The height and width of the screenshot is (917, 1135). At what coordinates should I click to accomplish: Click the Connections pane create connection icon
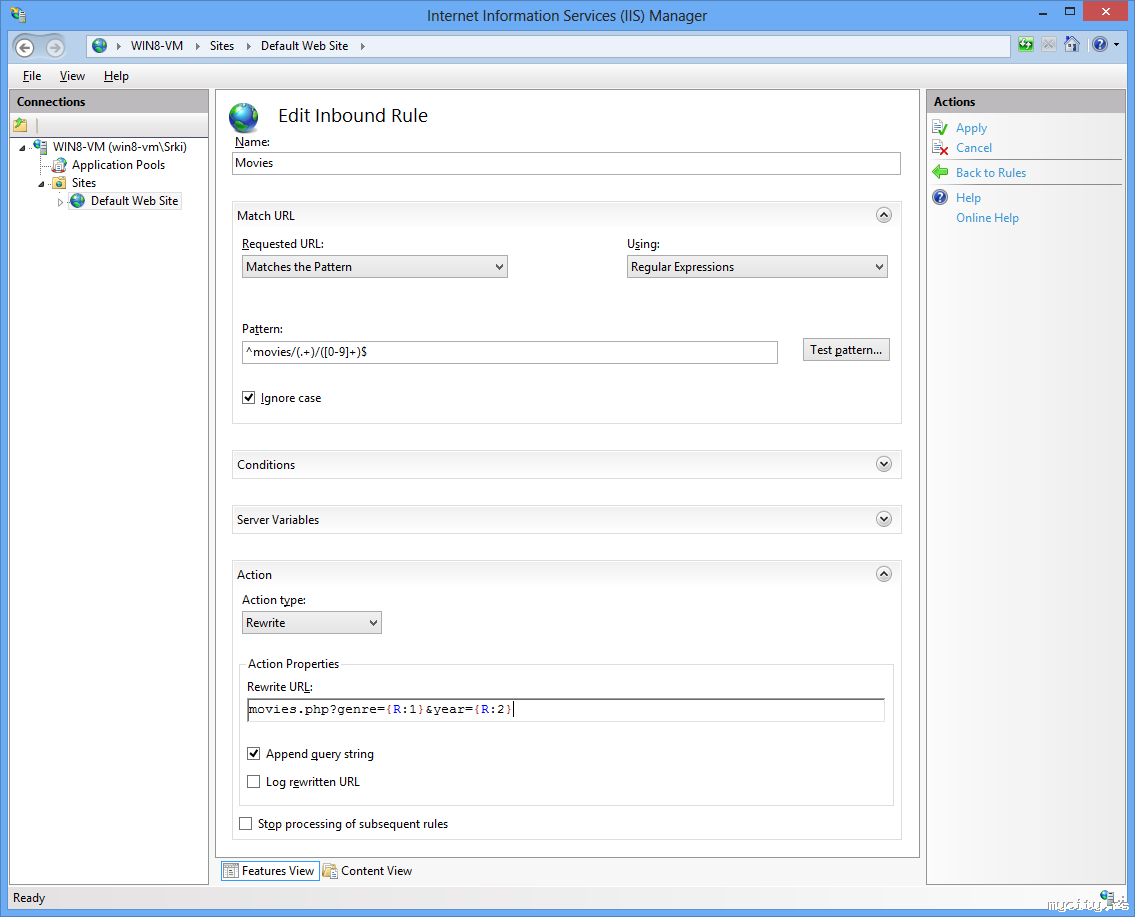[x=20, y=125]
